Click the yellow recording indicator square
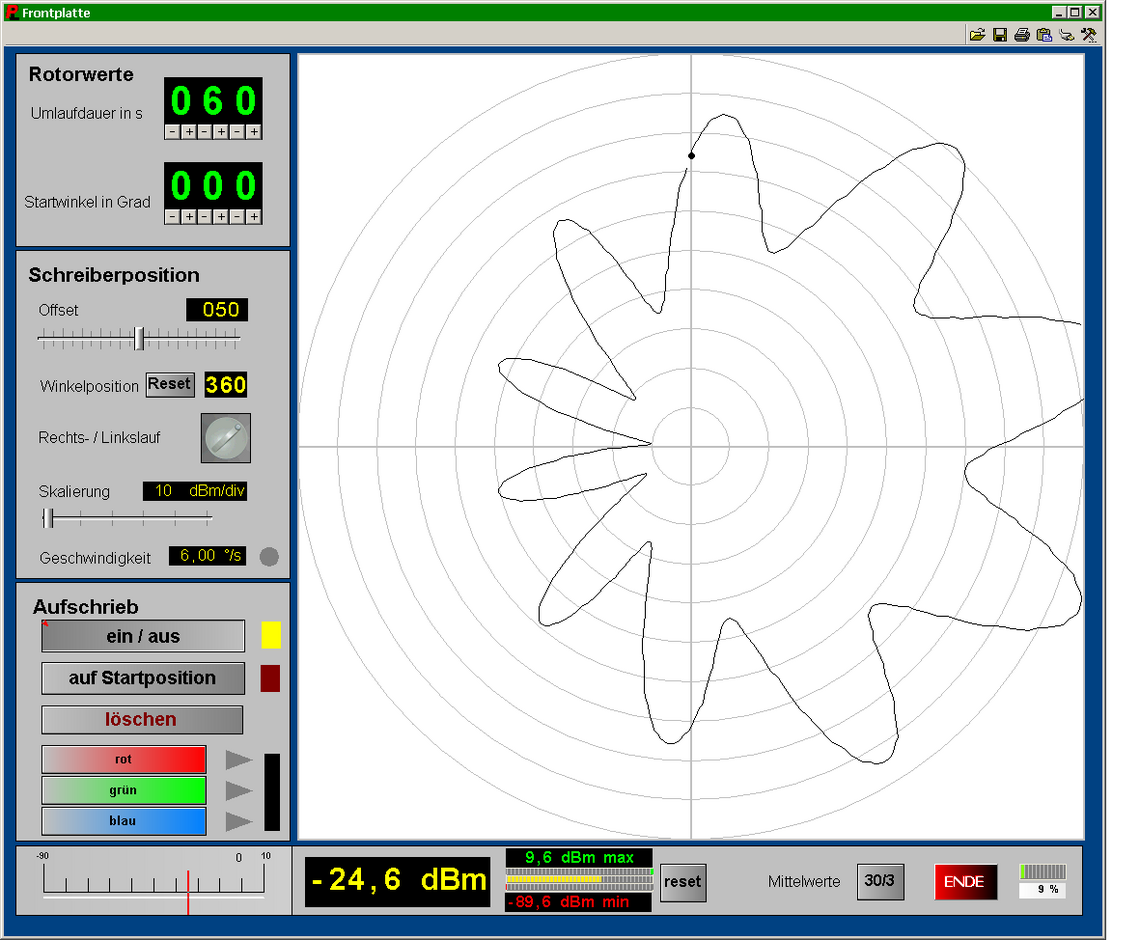The image size is (1140, 940). 271,635
